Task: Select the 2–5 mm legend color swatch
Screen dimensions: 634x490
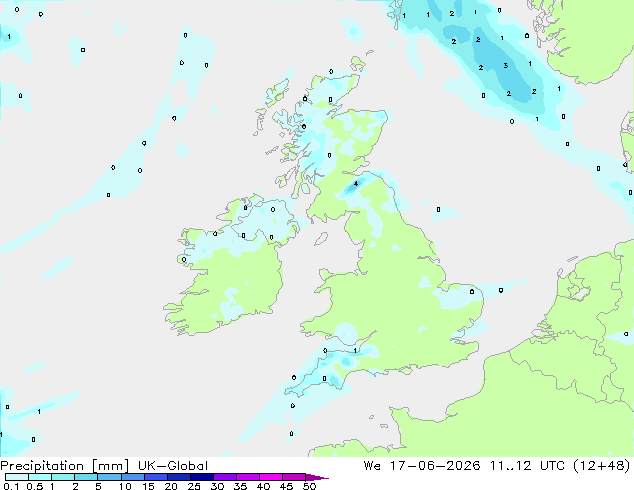Action: tap(87, 477)
